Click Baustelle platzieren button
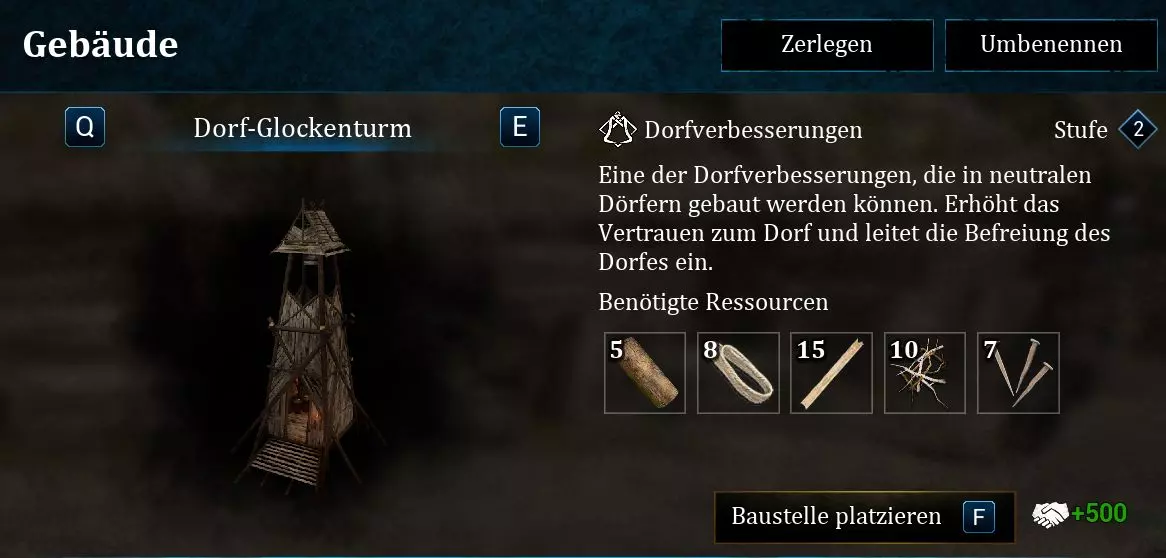The height and width of the screenshot is (558, 1166). [864, 517]
